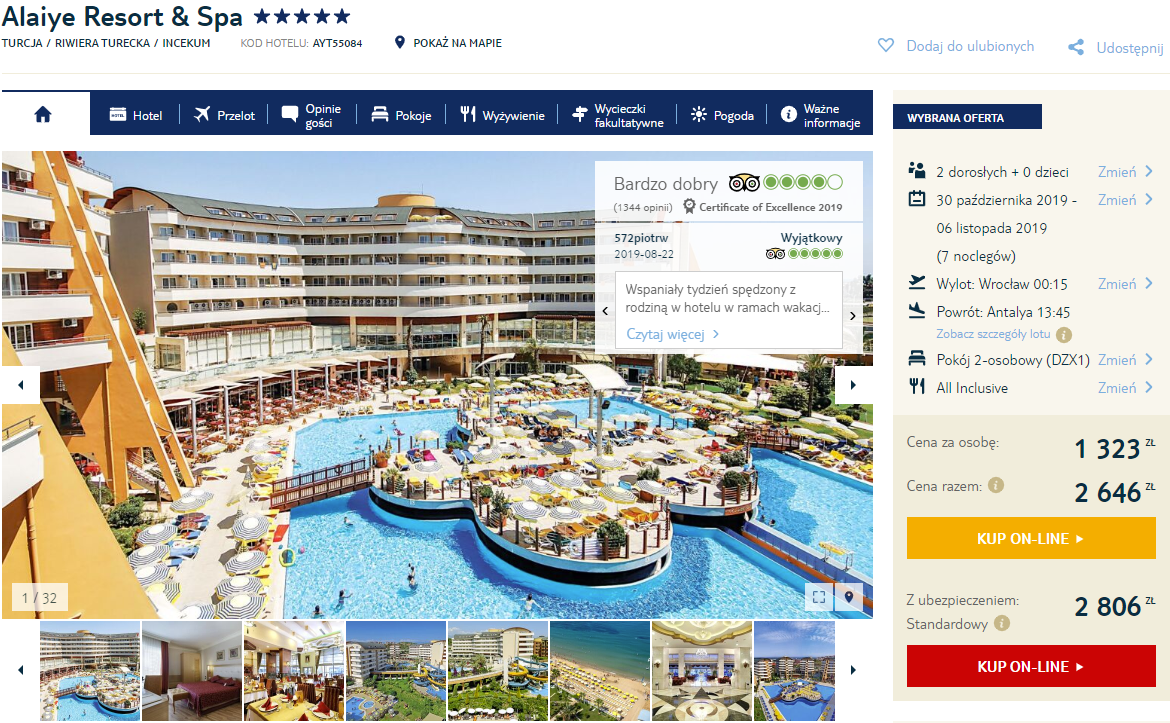Open Czytaj więcej review link
The image size is (1170, 723).
pyautogui.click(x=672, y=334)
